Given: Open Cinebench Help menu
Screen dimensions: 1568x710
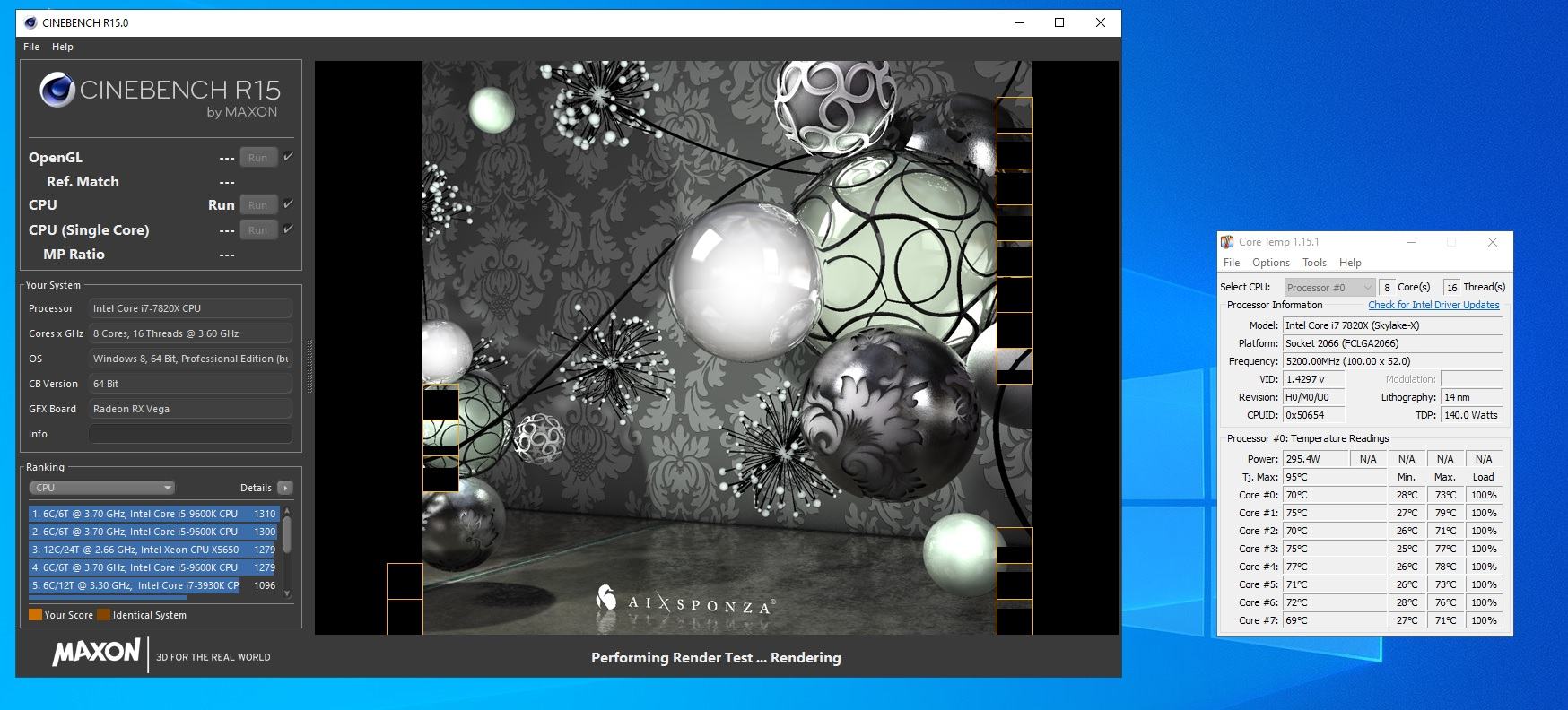Looking at the screenshot, I should pyautogui.click(x=63, y=47).
